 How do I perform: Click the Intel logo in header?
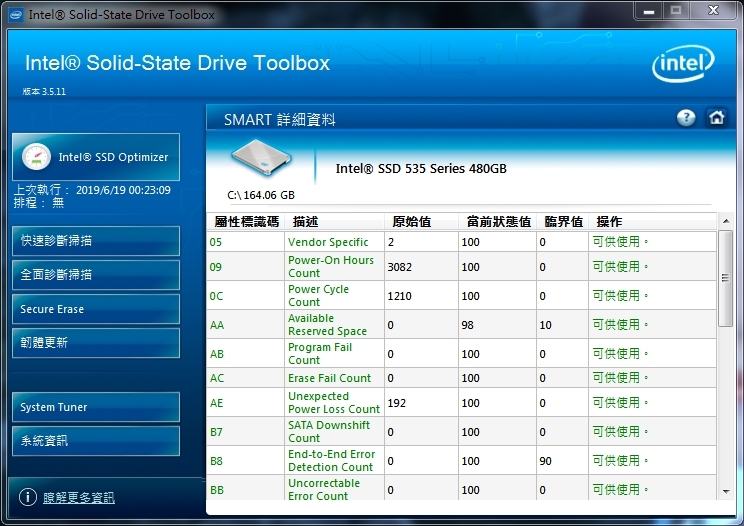[x=683, y=64]
